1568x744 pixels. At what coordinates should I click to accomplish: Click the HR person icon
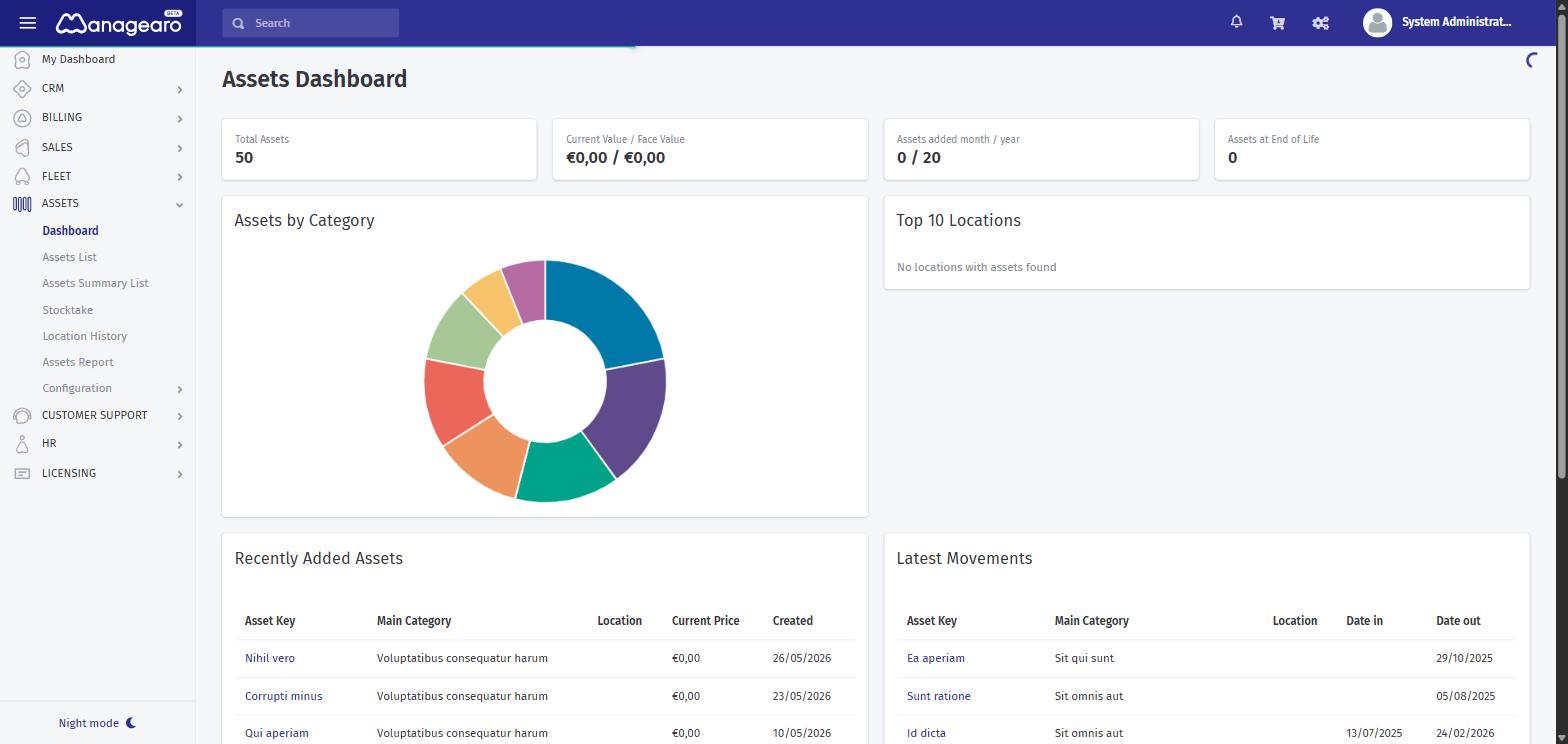(22, 444)
